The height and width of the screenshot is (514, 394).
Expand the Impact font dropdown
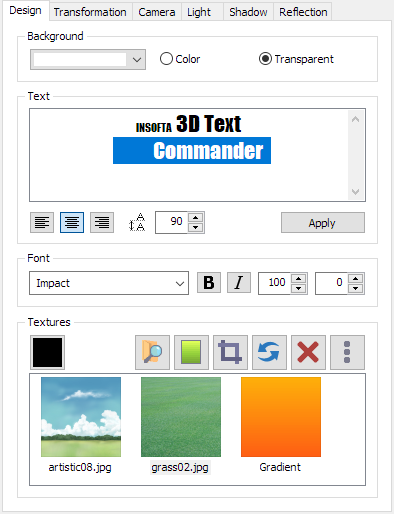(x=109, y=283)
